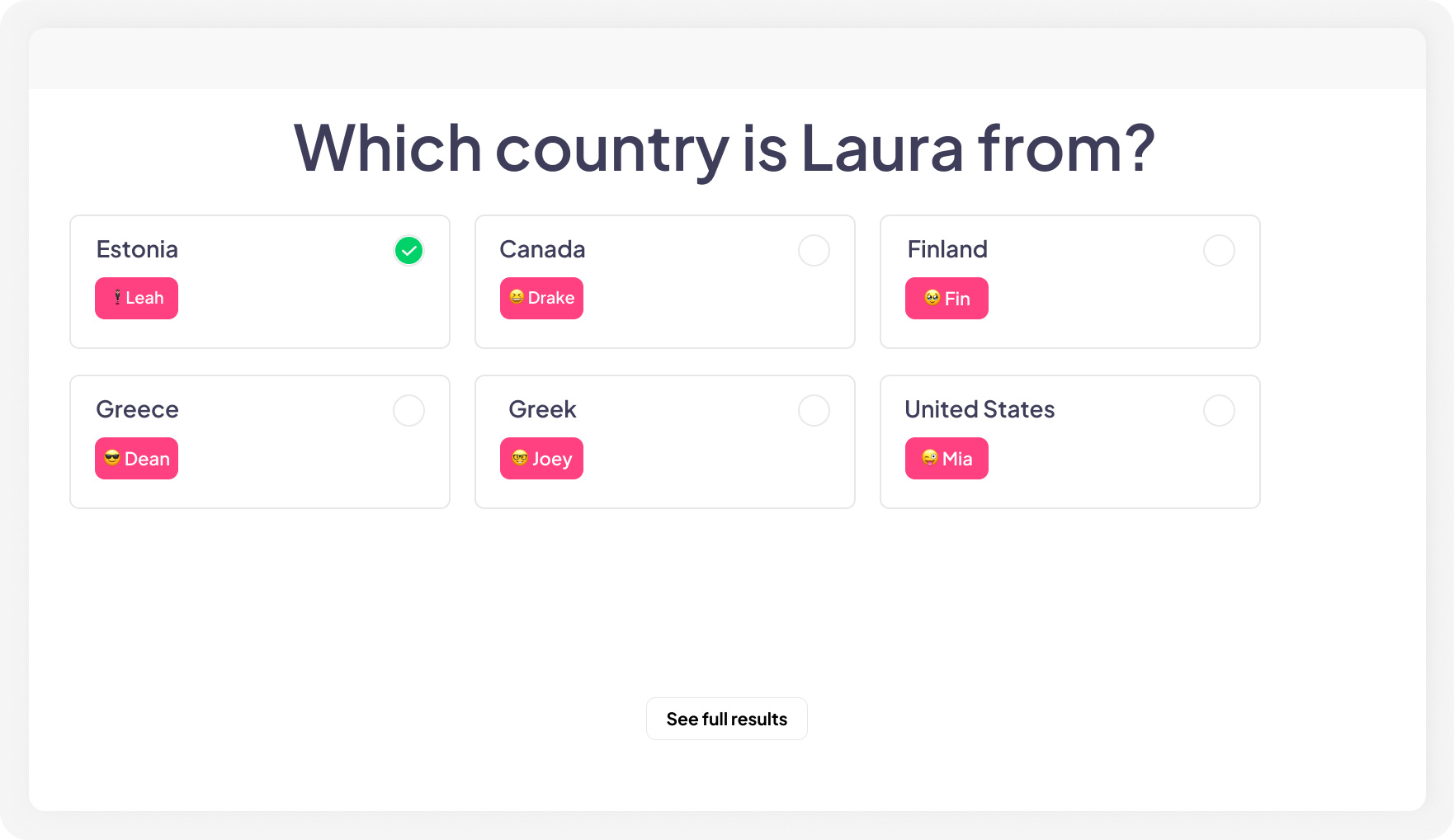Click the emoji inside the Estonia badge

tap(116, 298)
